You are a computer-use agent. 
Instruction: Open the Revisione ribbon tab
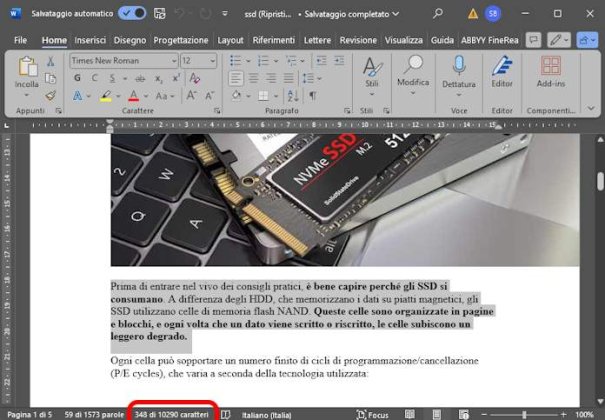click(358, 40)
